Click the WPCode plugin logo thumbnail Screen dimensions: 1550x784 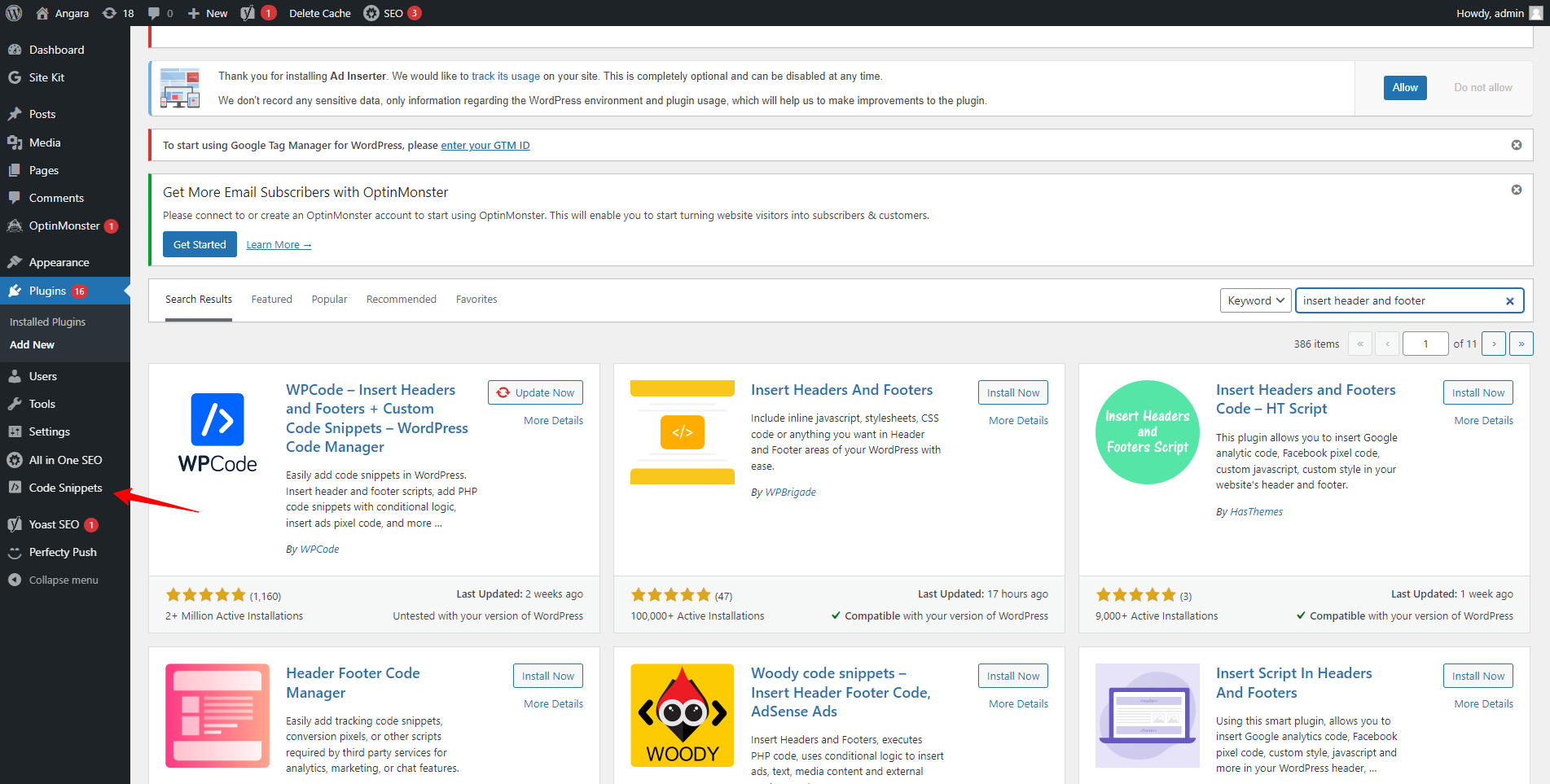click(x=217, y=432)
